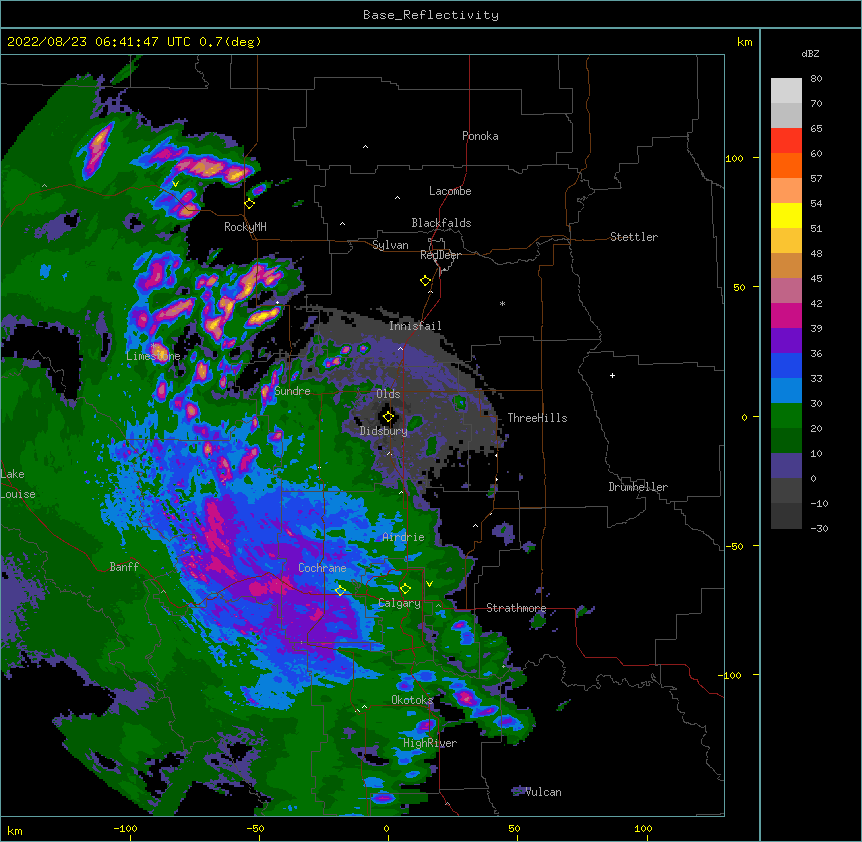Click the dBZ legend heading
This screenshot has width=862, height=842.
click(810, 54)
